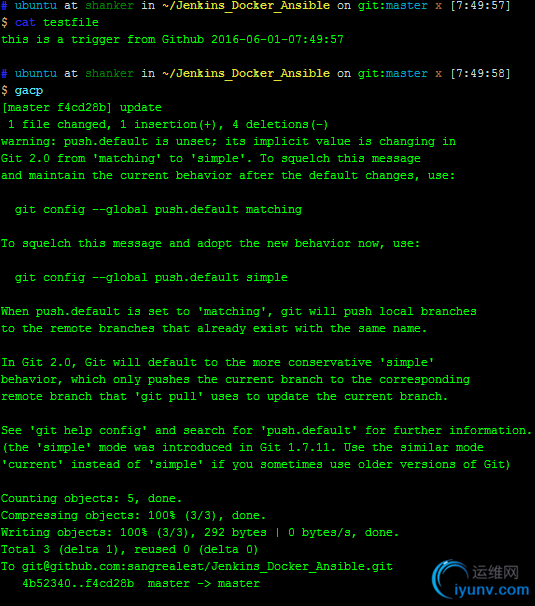Click 'Total 3 (delta 1), reused 0' line
535x606 pixels.
pos(129,550)
